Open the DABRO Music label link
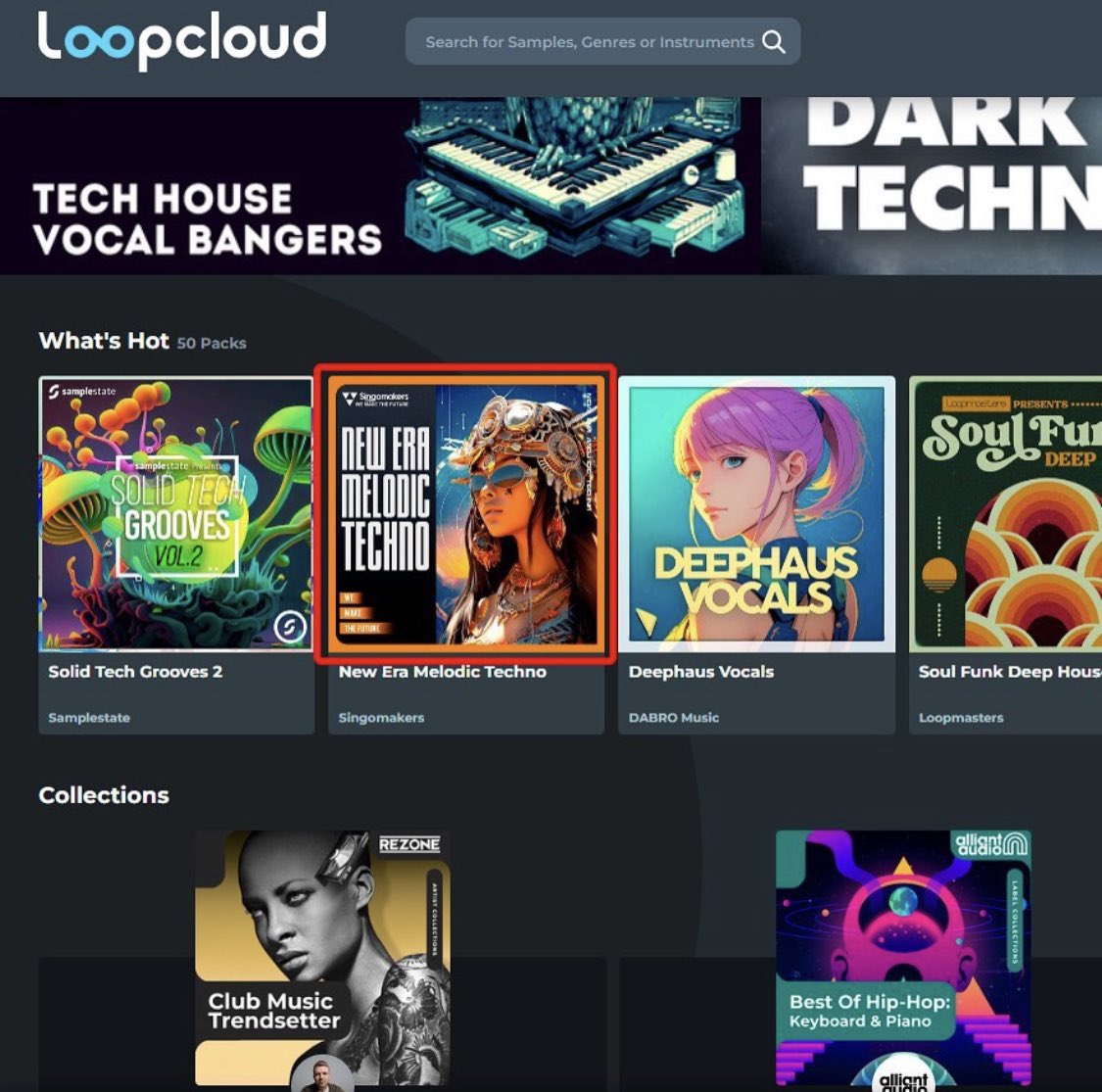The image size is (1102, 1092). [673, 718]
